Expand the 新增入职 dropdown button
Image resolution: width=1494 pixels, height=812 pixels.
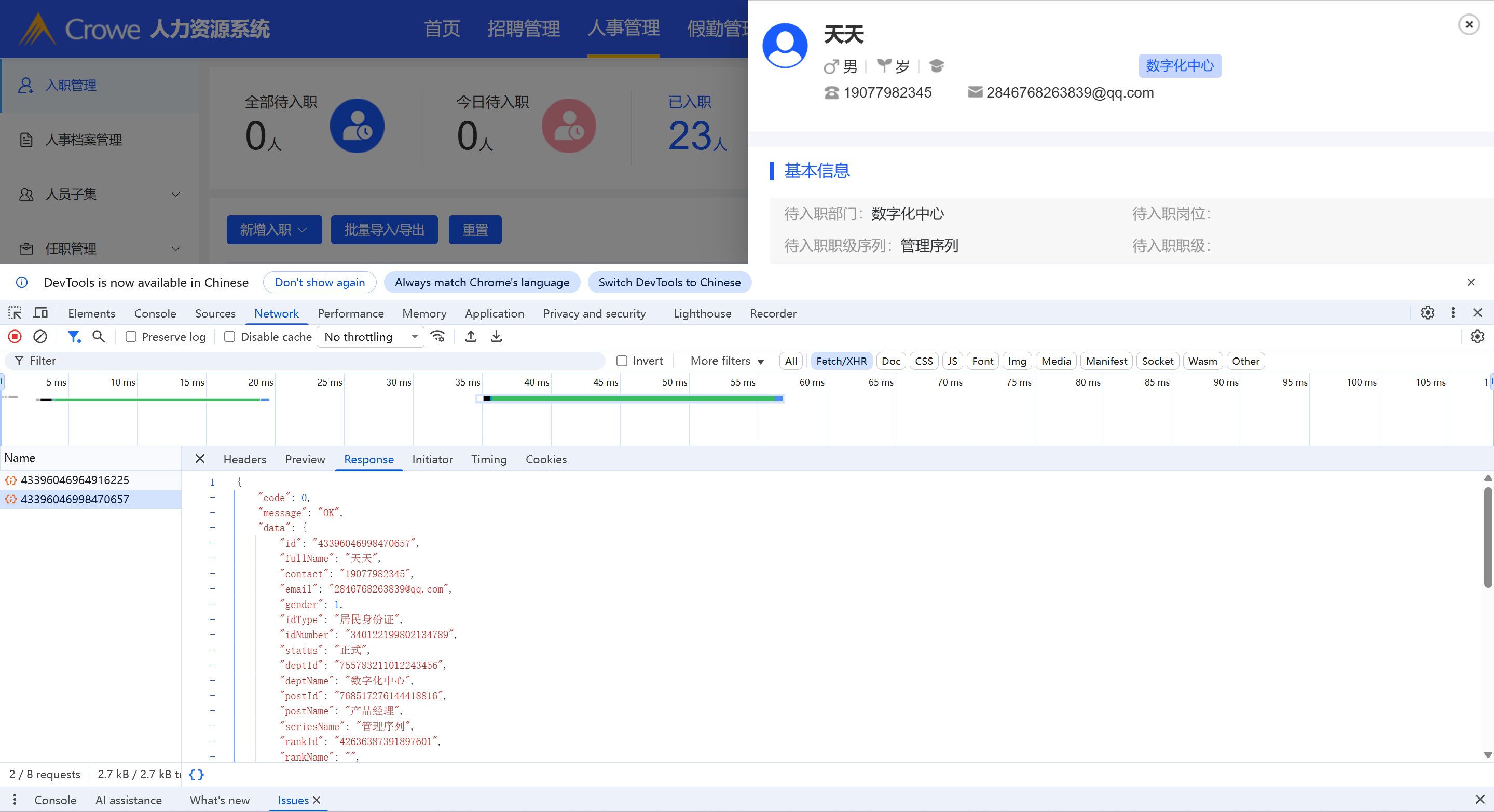274,230
